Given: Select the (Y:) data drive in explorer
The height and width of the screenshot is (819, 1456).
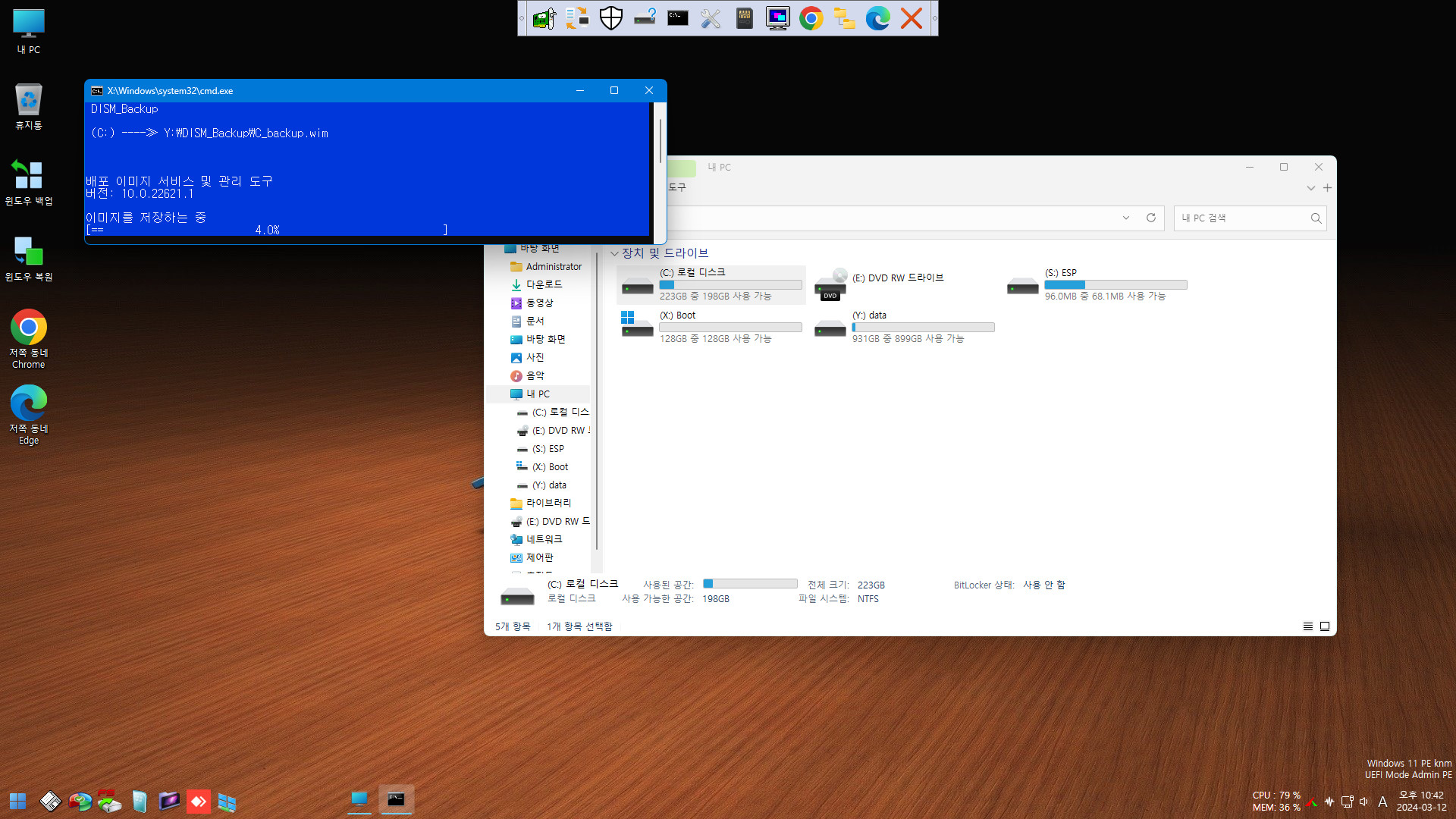Looking at the screenshot, I should coord(904,327).
